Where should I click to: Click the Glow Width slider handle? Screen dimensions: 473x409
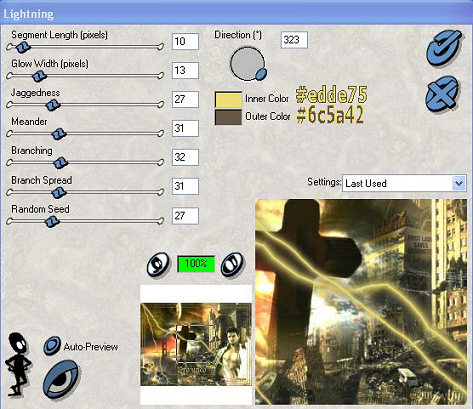tap(39, 76)
